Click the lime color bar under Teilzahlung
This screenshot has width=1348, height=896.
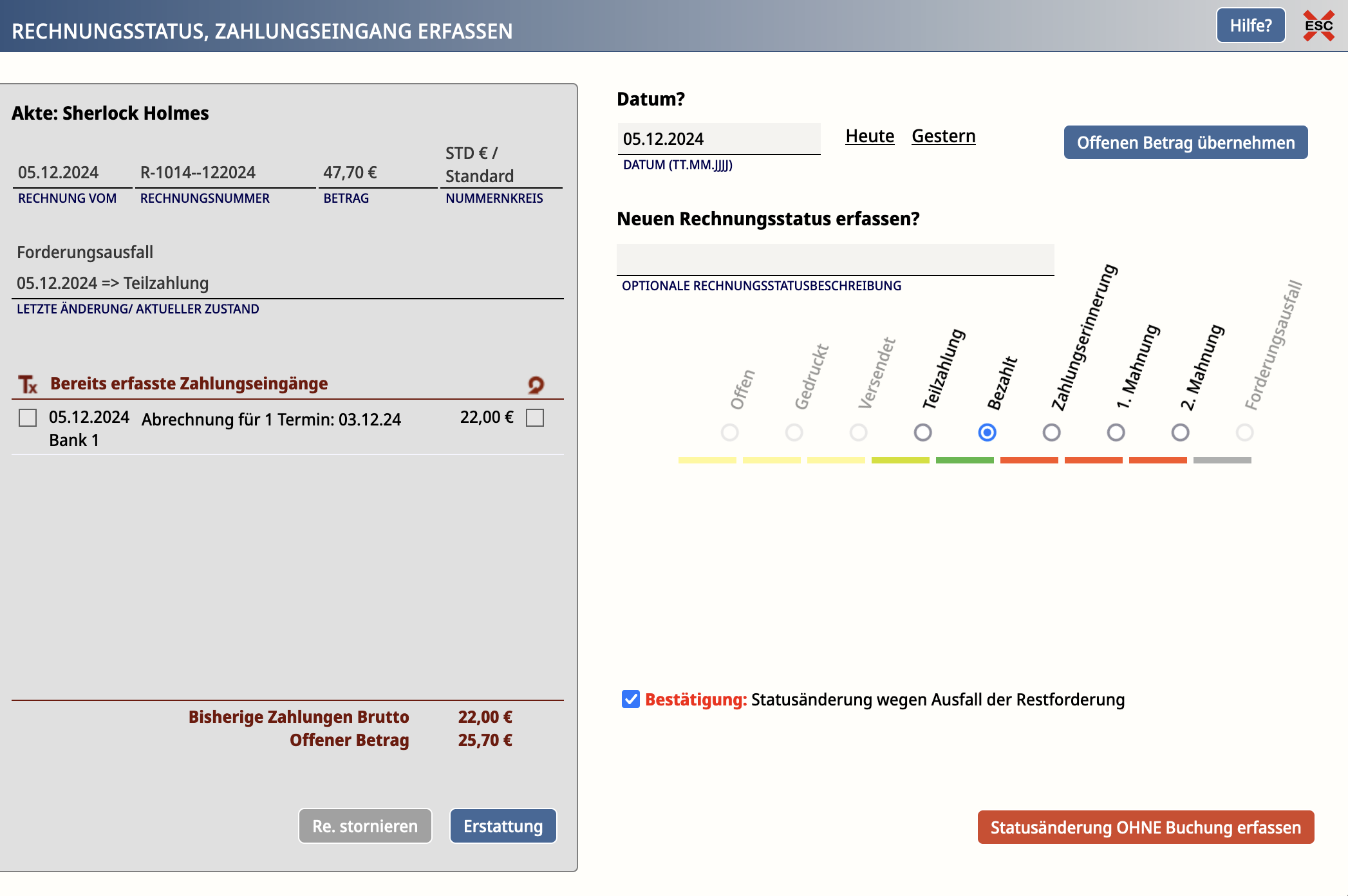900,460
